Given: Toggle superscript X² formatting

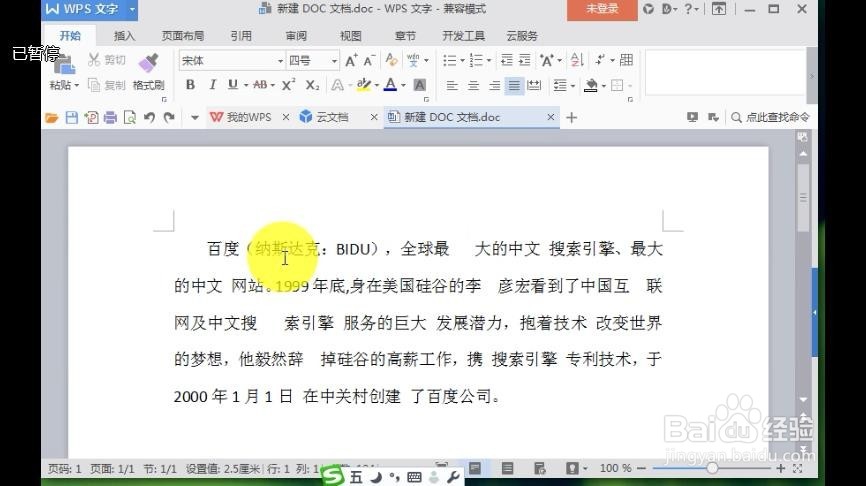Looking at the screenshot, I should (x=288, y=84).
